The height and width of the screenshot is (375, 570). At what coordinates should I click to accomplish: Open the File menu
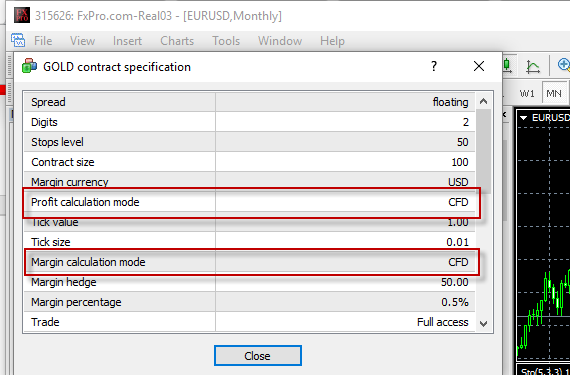click(x=43, y=41)
